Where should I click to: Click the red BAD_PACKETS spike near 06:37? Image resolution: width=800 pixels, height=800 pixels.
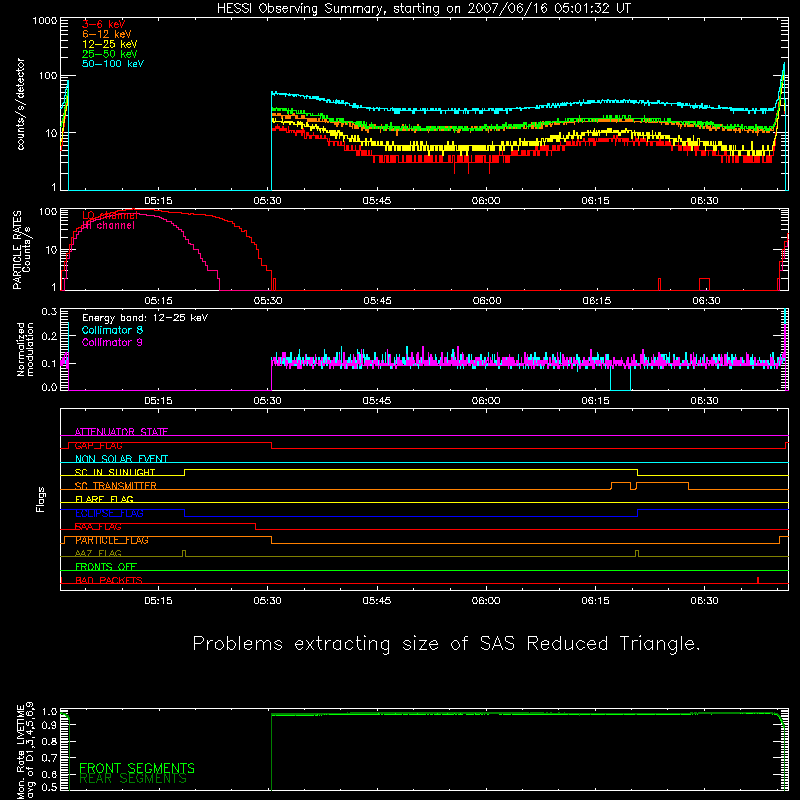coord(758,580)
